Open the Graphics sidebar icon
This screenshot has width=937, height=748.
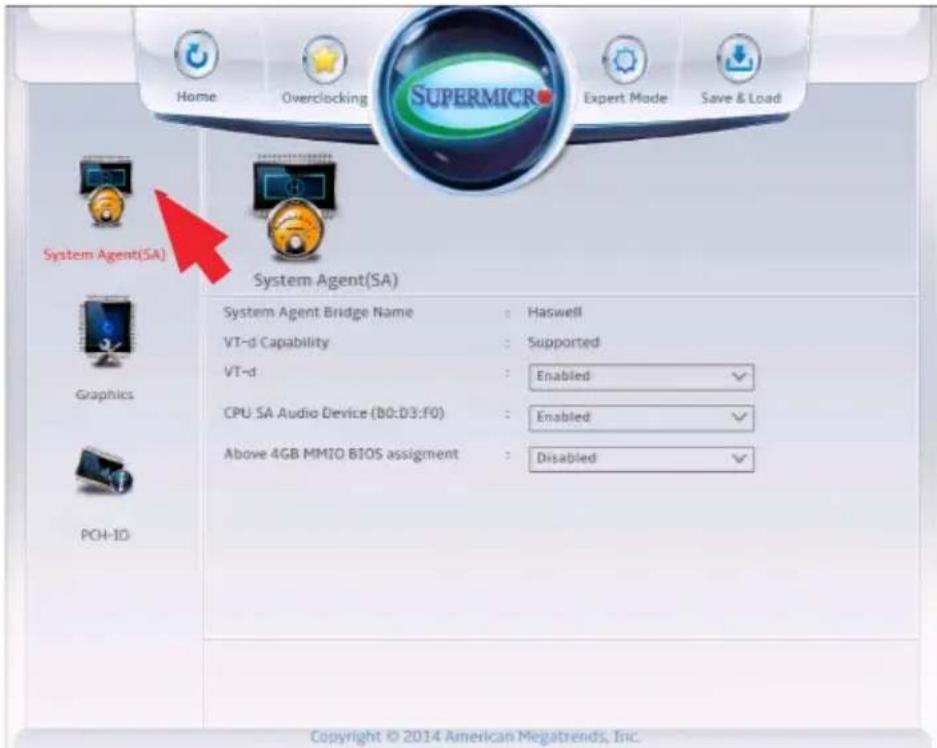tap(106, 332)
